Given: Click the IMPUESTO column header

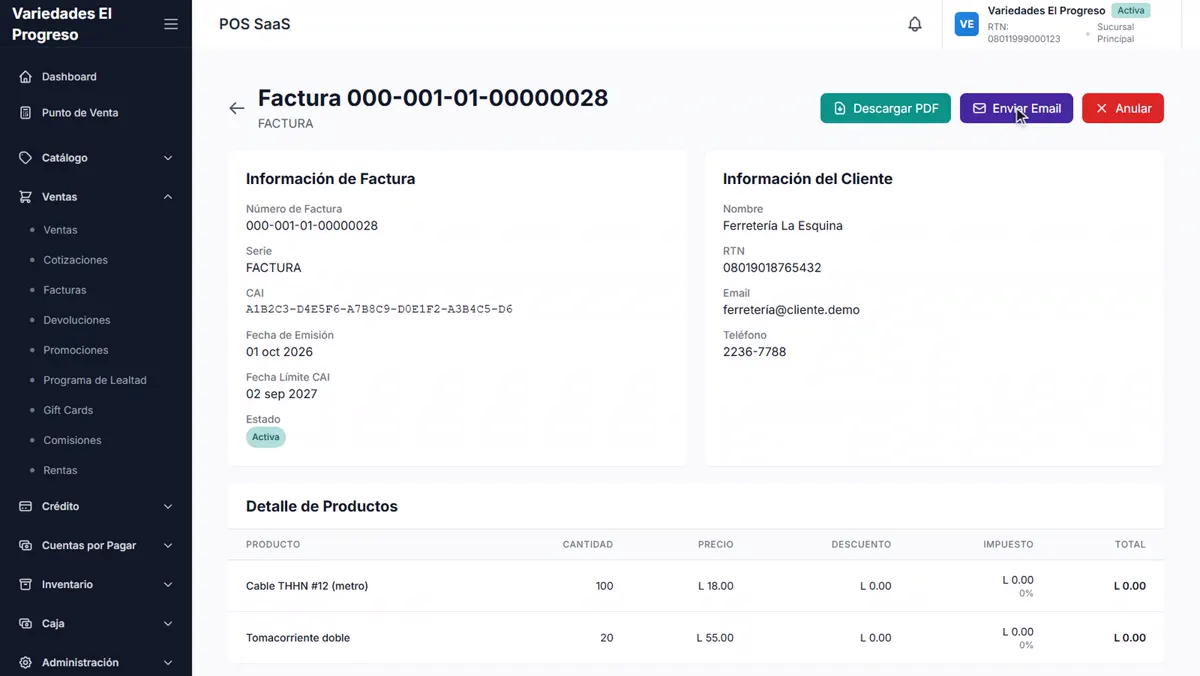Looking at the screenshot, I should coord(1008,544).
